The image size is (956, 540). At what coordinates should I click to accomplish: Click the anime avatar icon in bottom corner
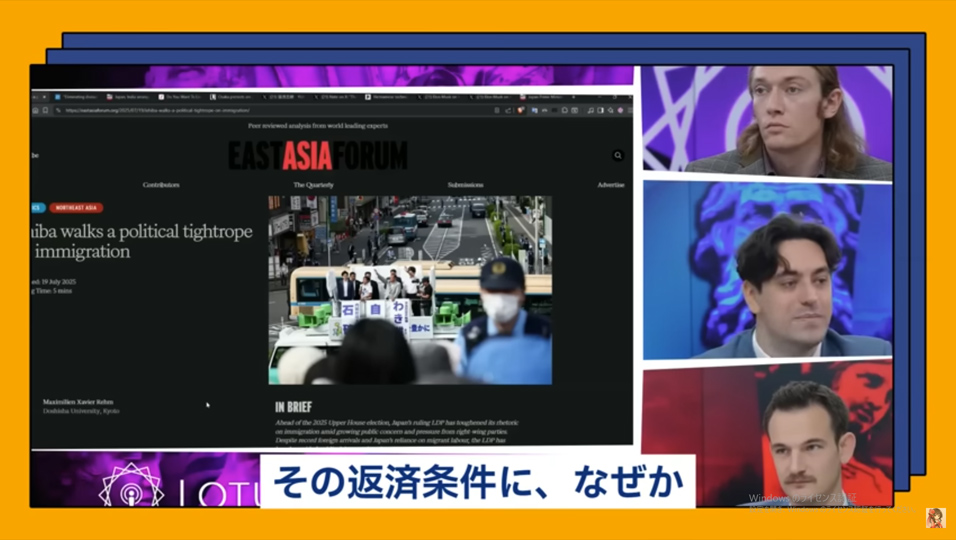click(x=935, y=517)
